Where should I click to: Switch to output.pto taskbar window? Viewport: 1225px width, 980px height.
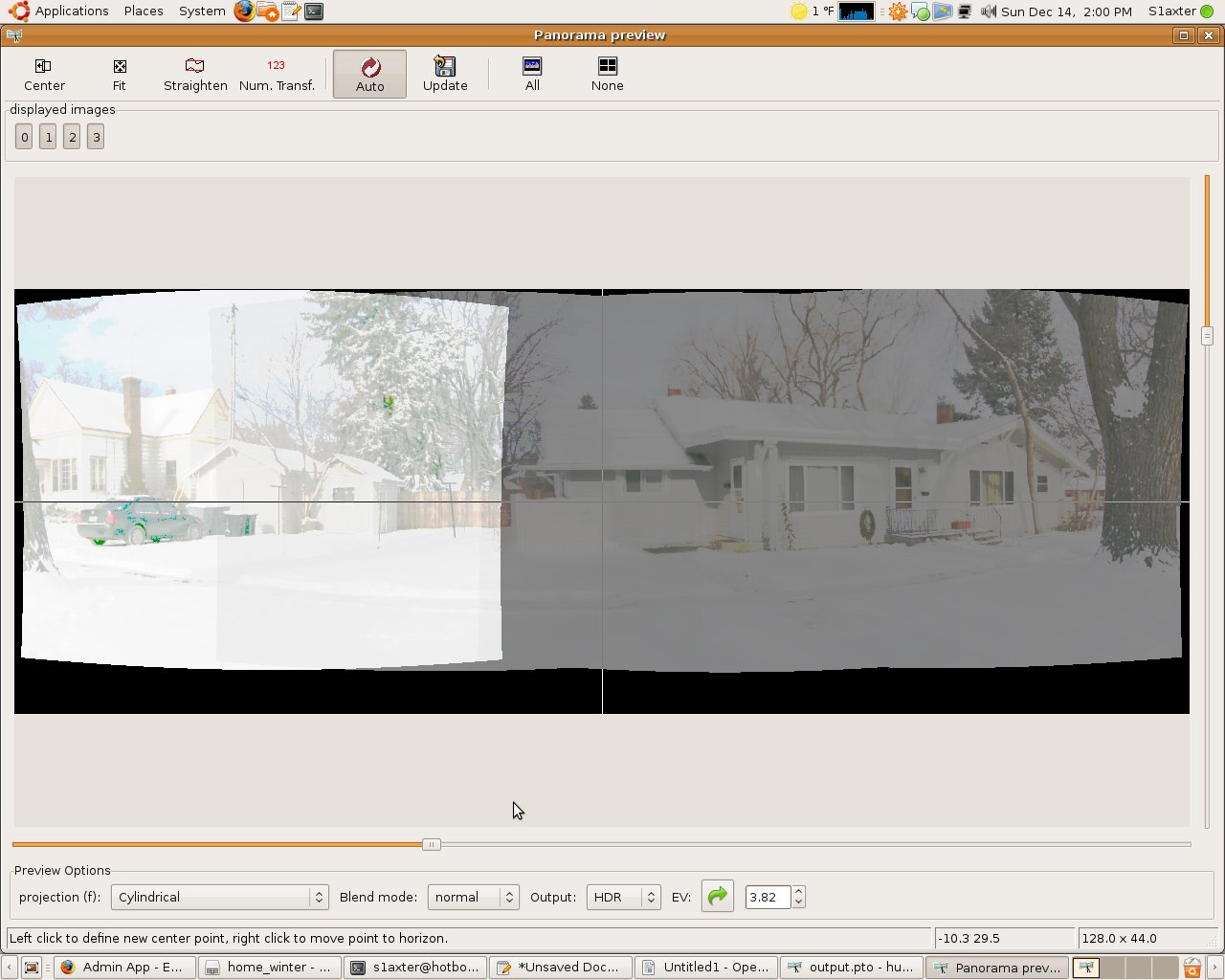click(x=851, y=968)
